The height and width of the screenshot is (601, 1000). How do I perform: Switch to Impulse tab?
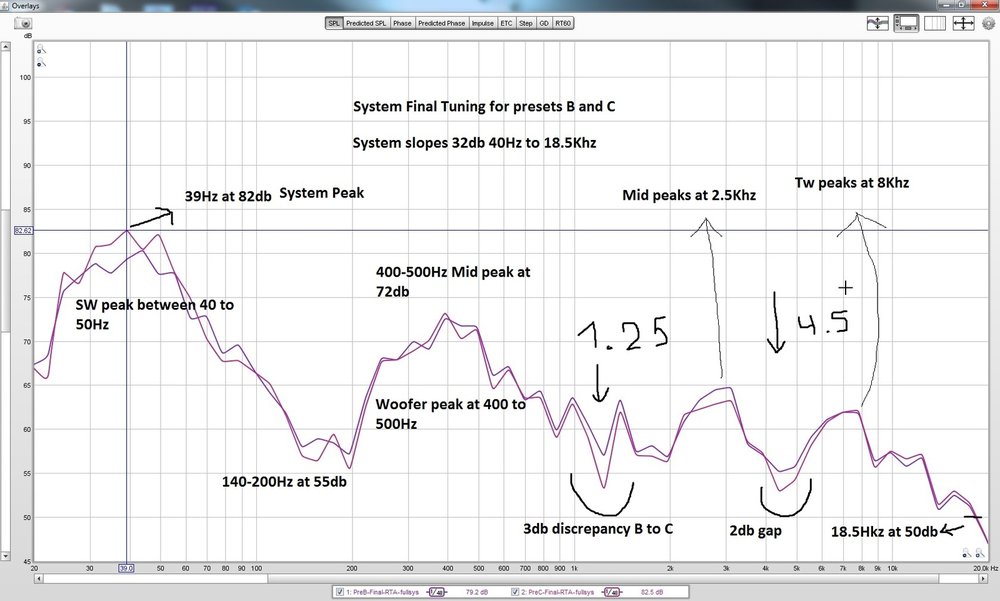pyautogui.click(x=482, y=23)
